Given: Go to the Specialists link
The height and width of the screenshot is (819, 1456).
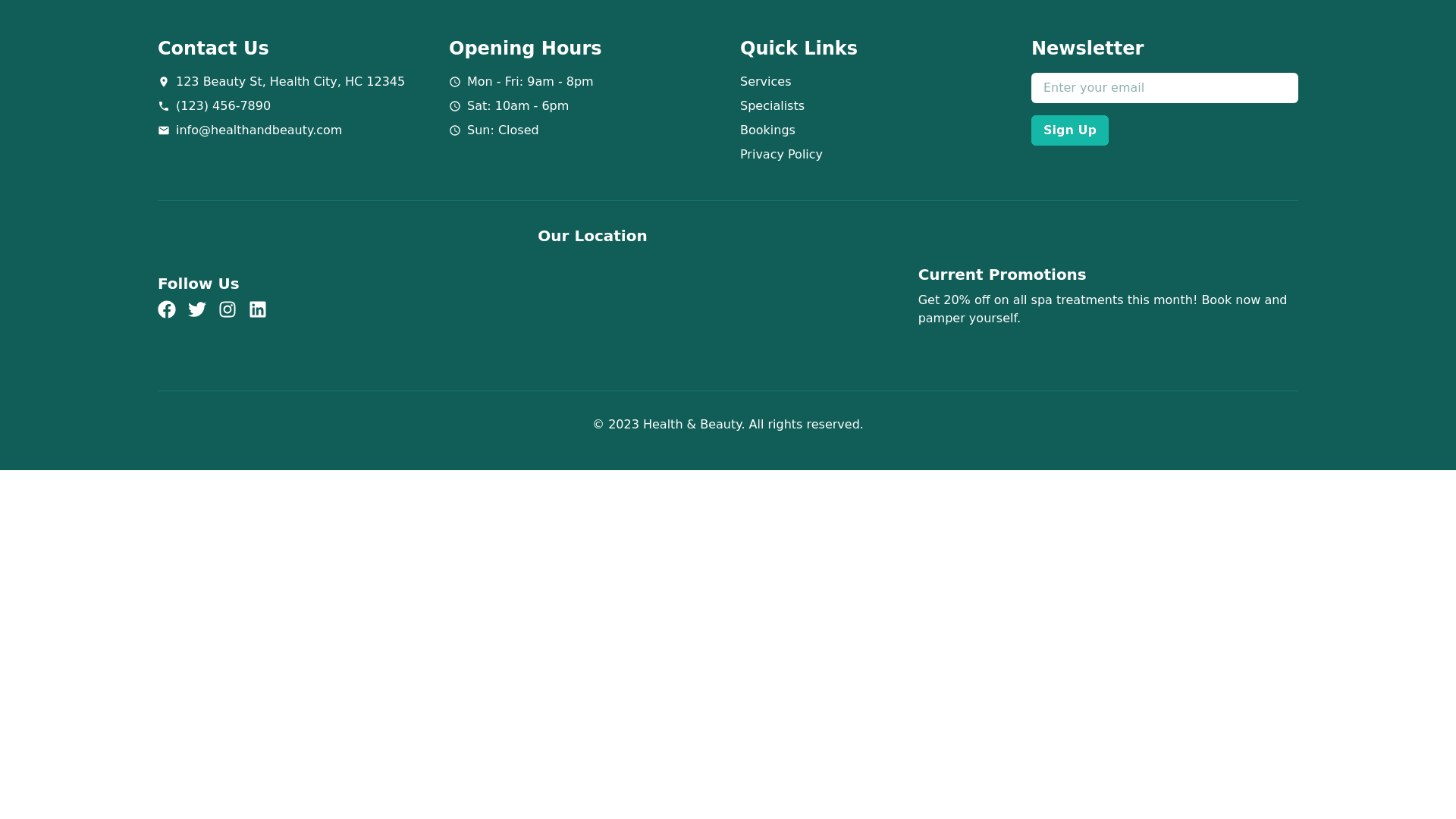Looking at the screenshot, I should (x=772, y=106).
